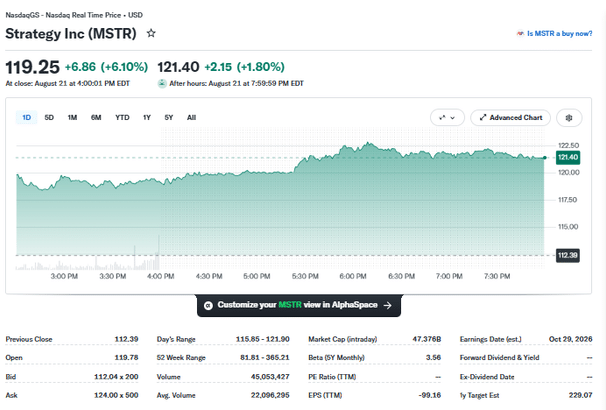
Task: Click the Avg. Volume label
Action: (176, 395)
